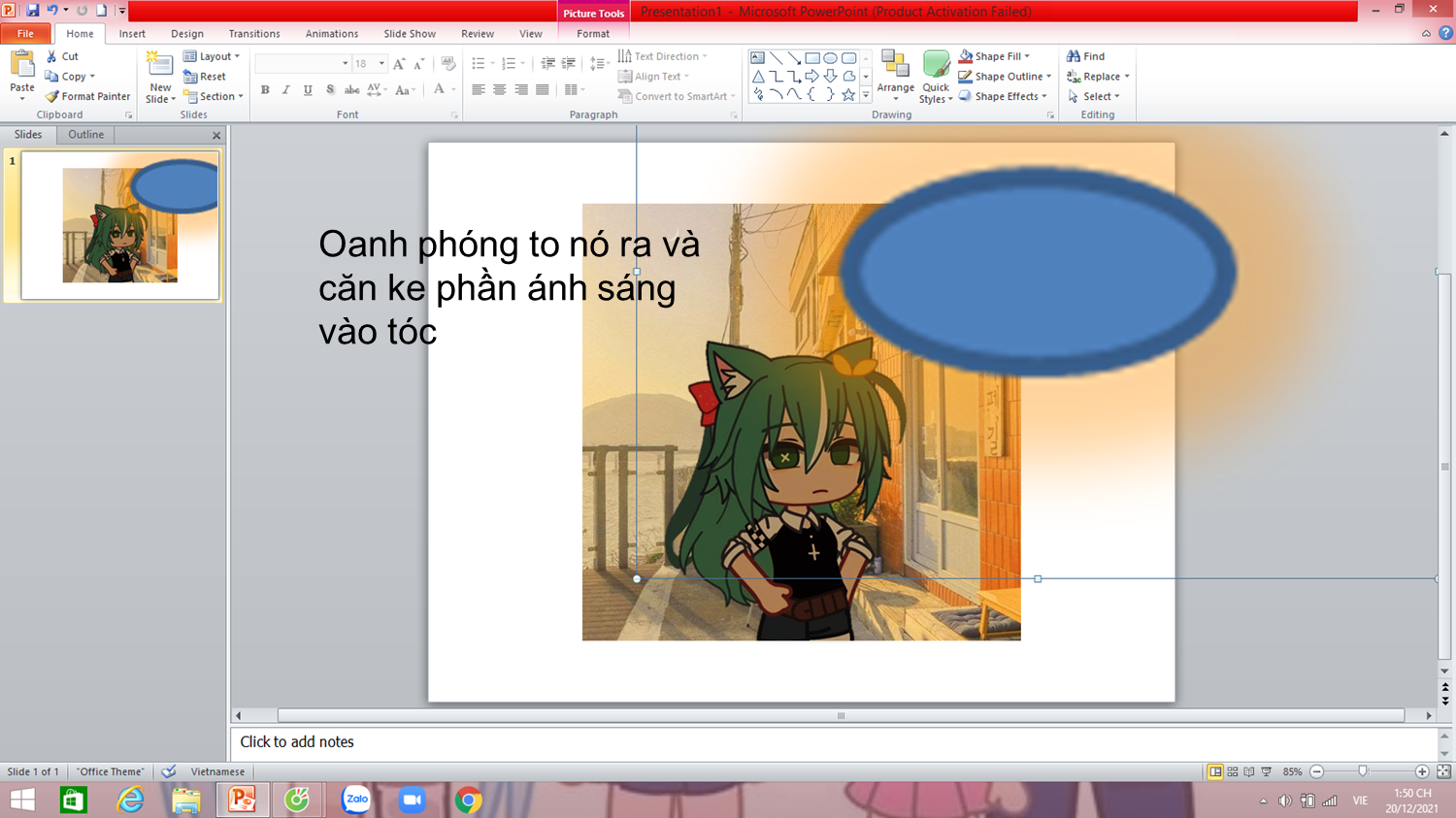Click the text shadow button
Image resolution: width=1456 pixels, height=818 pixels.
(330, 90)
